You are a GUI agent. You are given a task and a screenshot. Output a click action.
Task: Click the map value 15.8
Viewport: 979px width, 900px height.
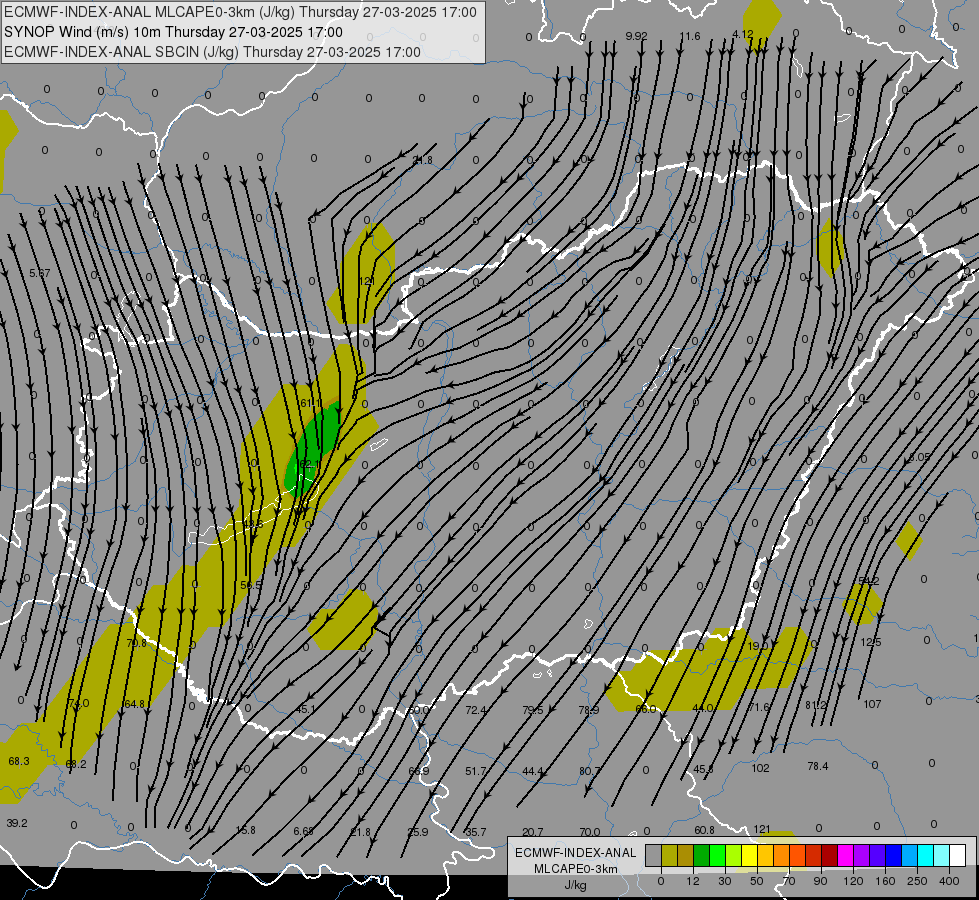(245, 830)
